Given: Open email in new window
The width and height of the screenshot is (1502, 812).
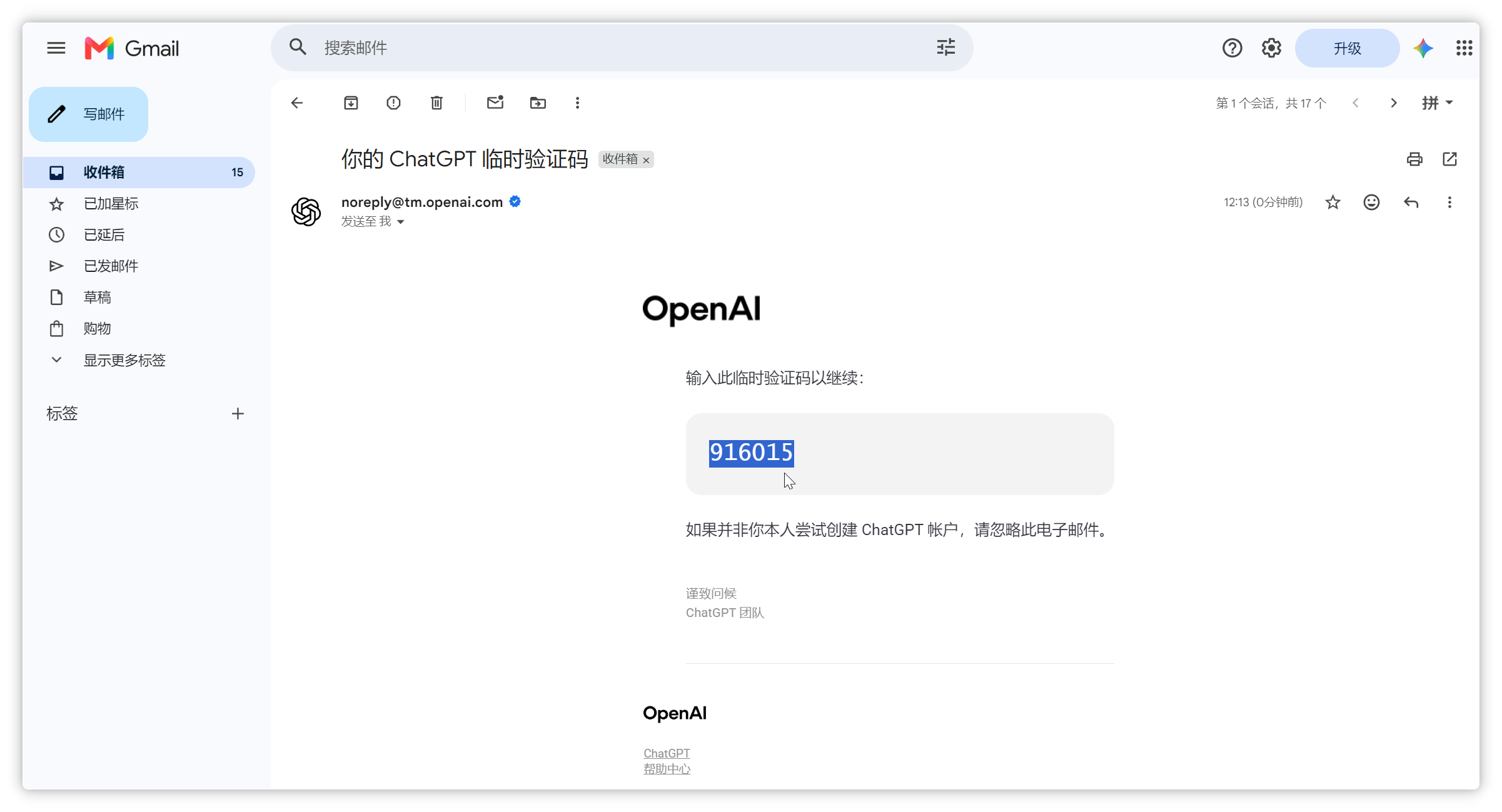Looking at the screenshot, I should pos(1449,159).
